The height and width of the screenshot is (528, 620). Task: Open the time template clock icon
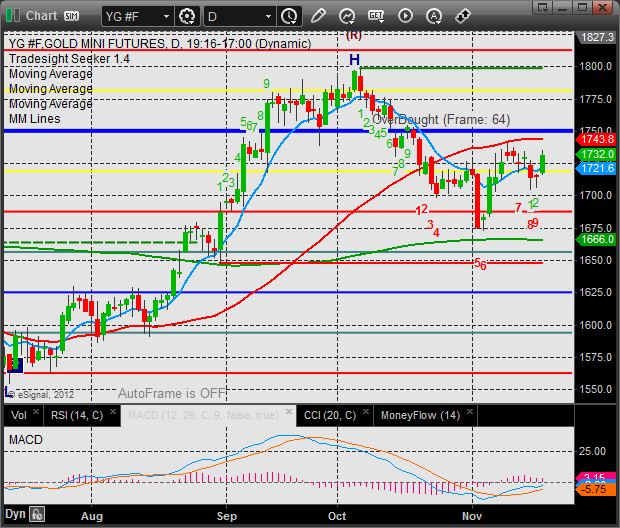(x=289, y=16)
